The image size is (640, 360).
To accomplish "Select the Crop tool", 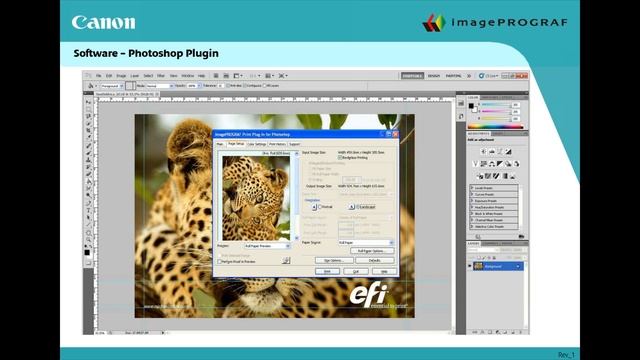I will (89, 130).
